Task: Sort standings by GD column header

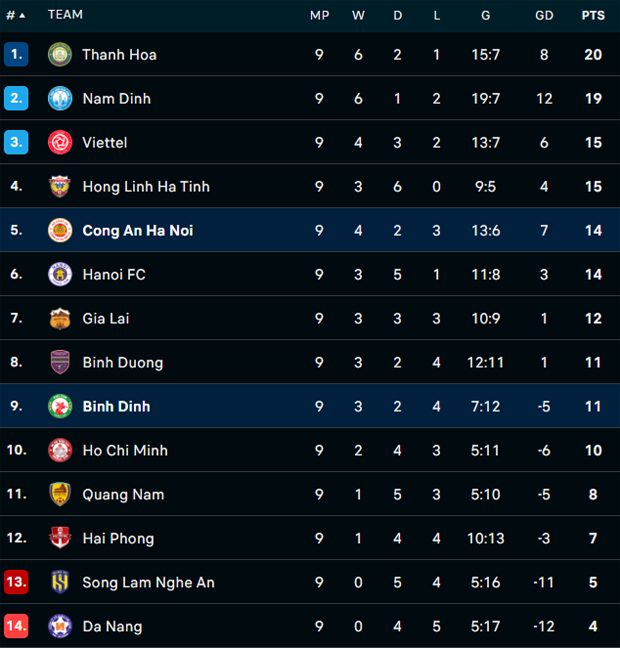Action: click(544, 16)
